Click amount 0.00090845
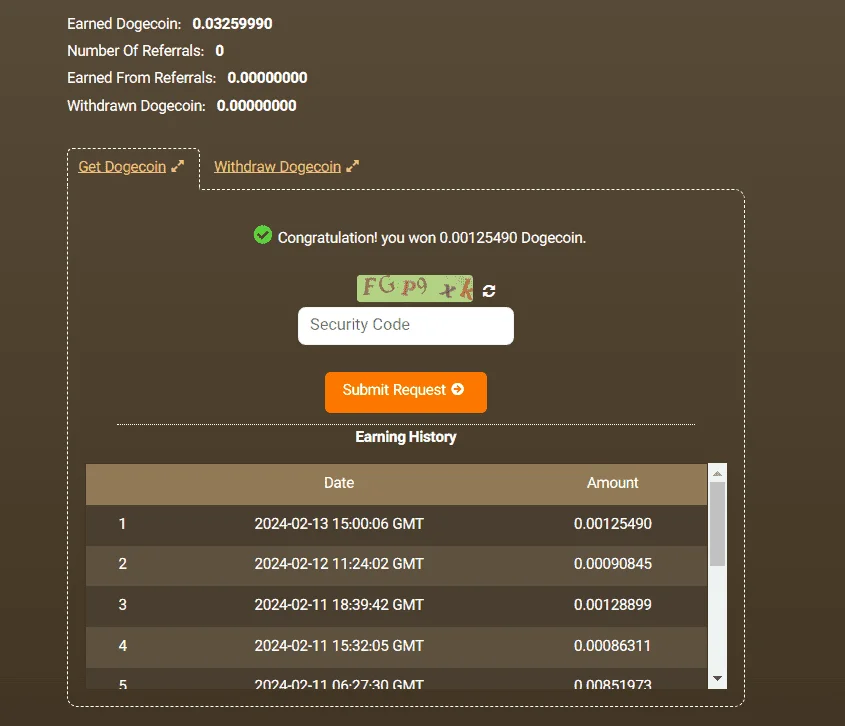Viewport: 845px width, 726px height. tap(613, 564)
